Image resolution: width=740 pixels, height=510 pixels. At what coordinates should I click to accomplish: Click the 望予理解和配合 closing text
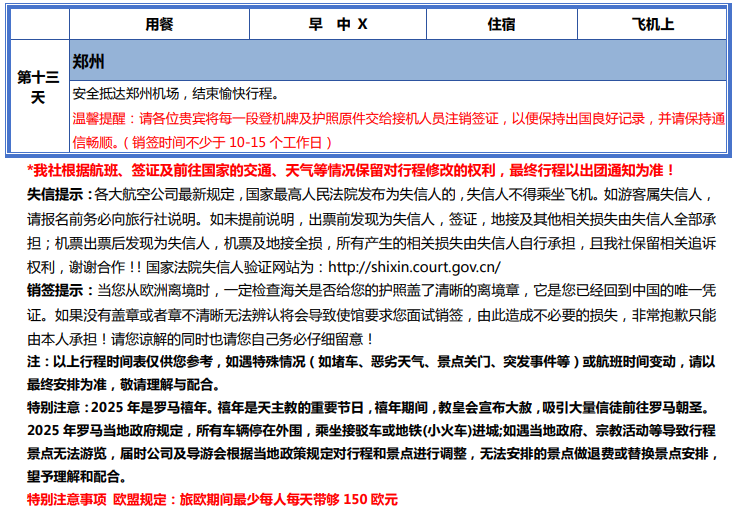click(75, 477)
